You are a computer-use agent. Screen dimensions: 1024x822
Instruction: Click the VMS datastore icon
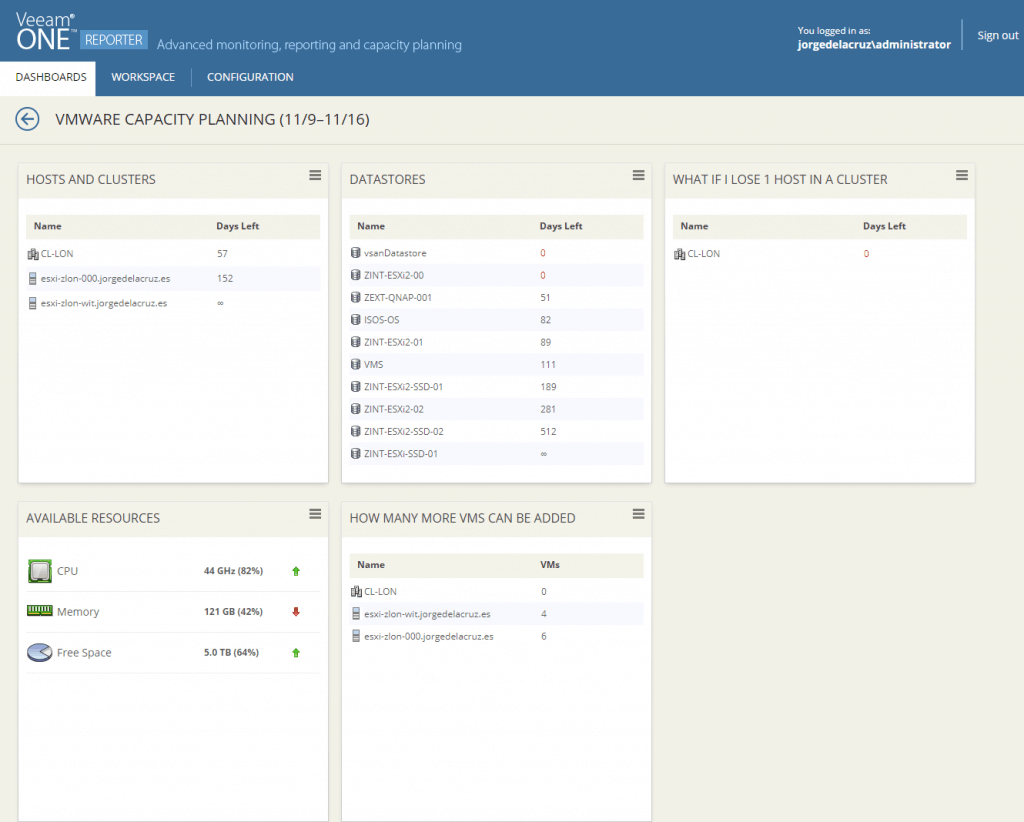click(x=356, y=364)
